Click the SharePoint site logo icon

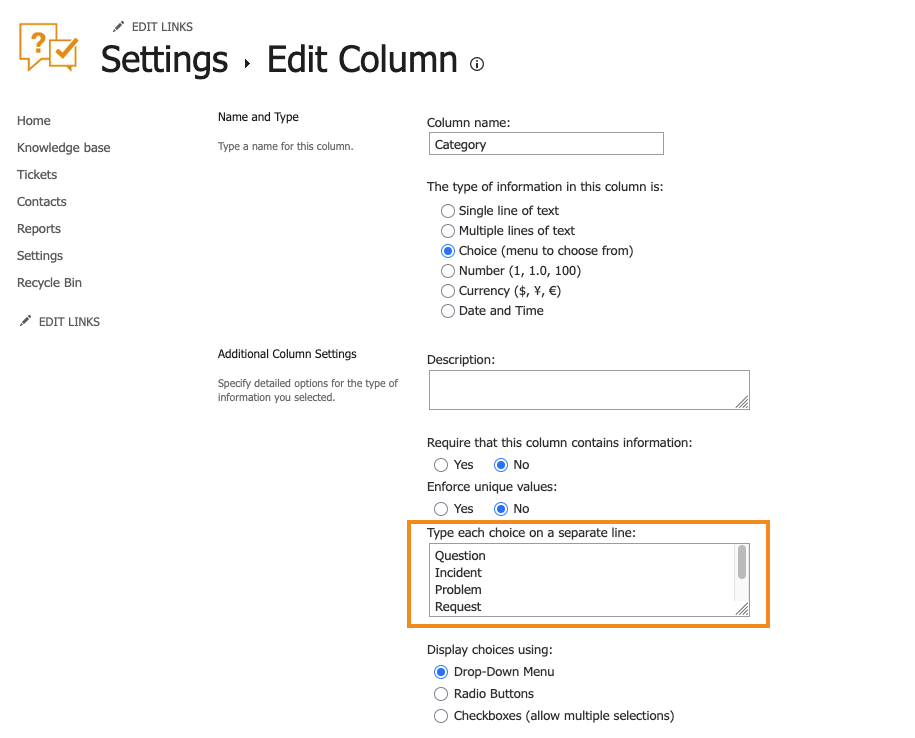pyautogui.click(x=46, y=48)
